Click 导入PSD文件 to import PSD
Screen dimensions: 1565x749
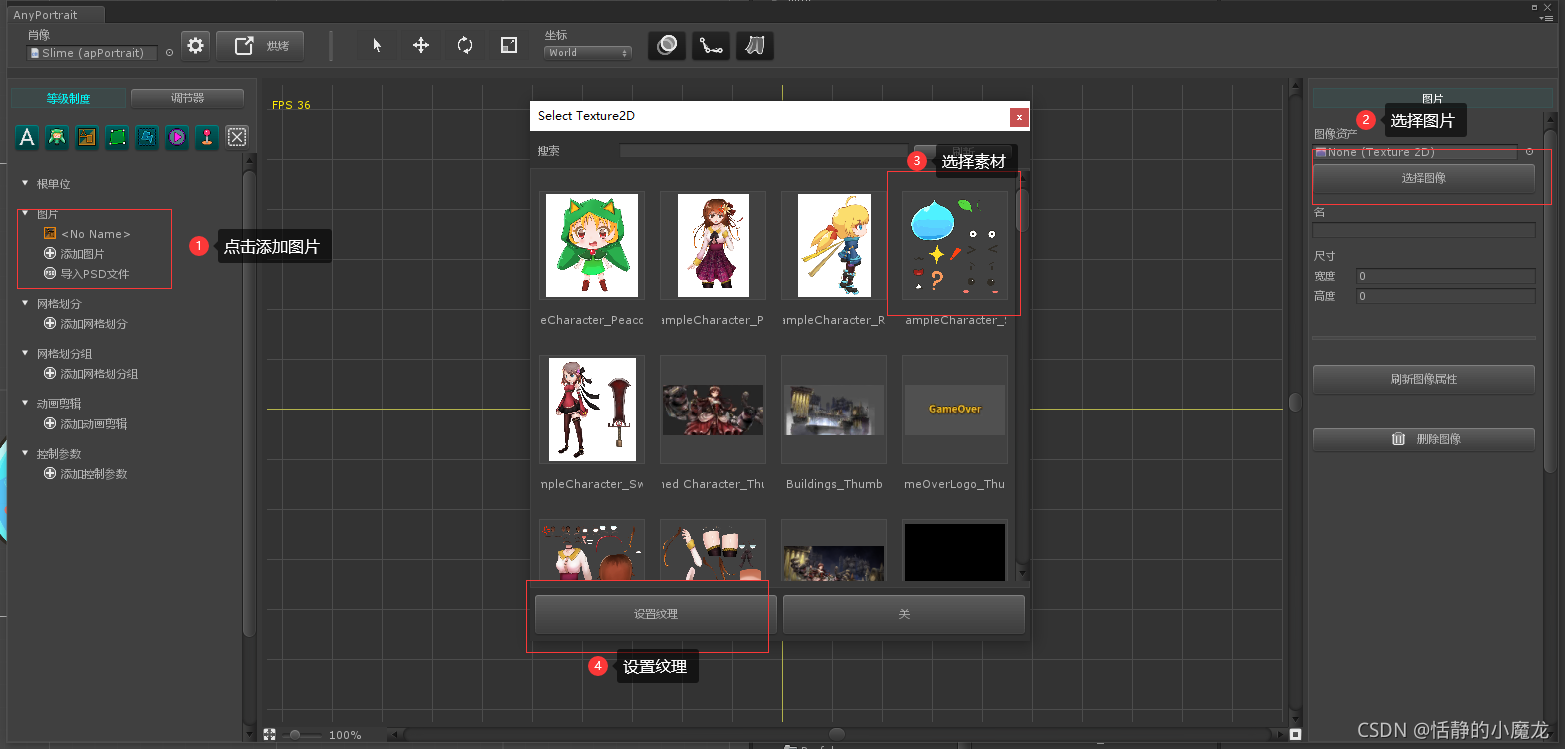(86, 274)
